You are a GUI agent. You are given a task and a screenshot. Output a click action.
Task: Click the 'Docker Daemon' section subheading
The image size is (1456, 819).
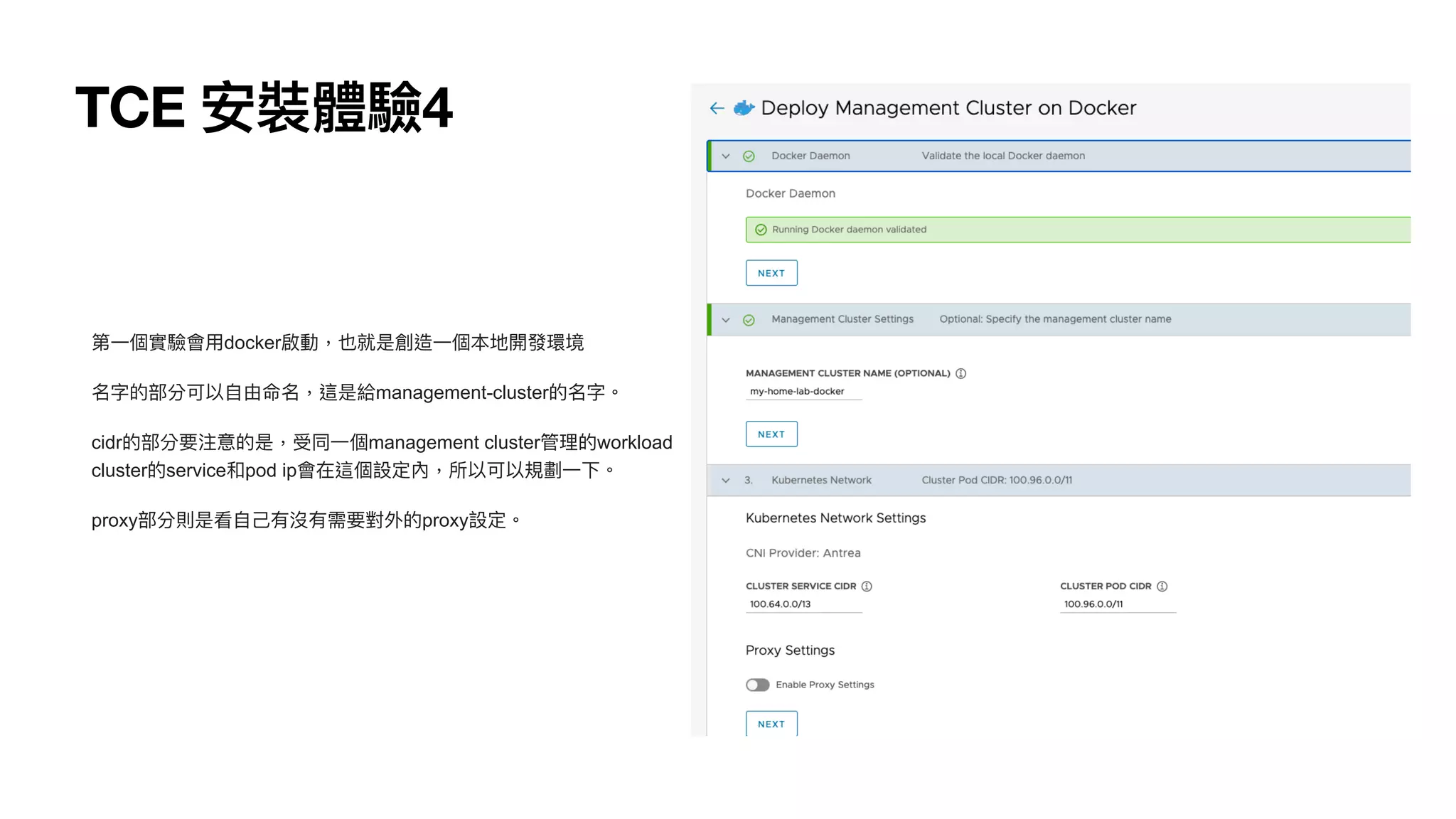pos(790,193)
